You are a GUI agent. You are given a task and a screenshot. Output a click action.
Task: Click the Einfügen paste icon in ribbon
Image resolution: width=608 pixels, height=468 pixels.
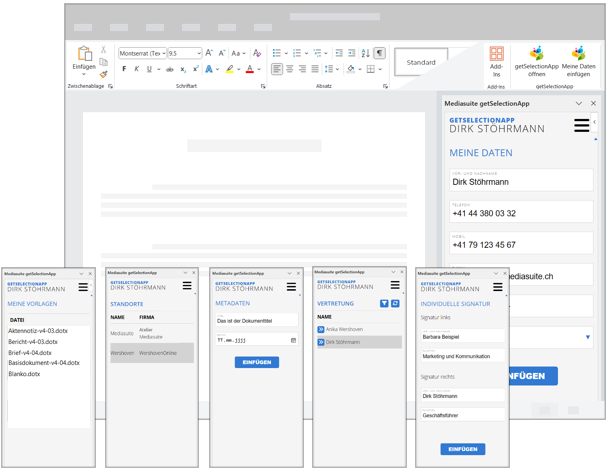(x=84, y=55)
